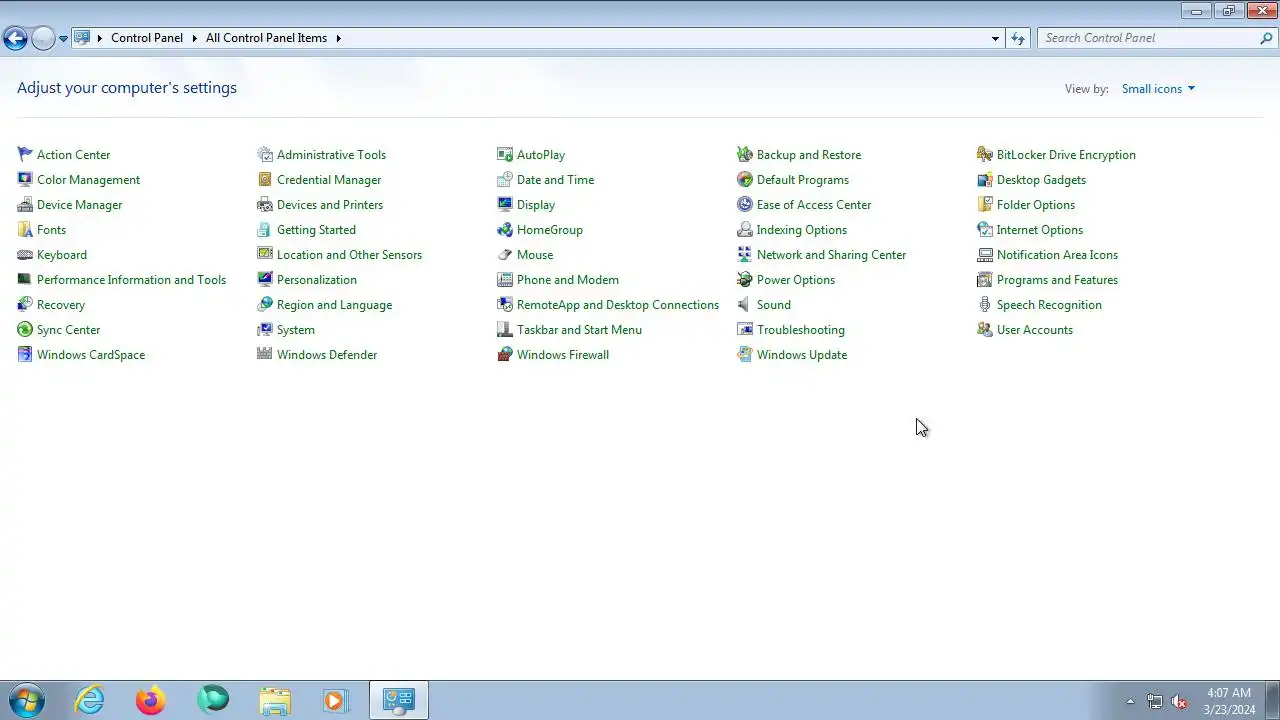Open Programs and Features link
Viewport: 1280px width, 720px height.
click(1057, 280)
